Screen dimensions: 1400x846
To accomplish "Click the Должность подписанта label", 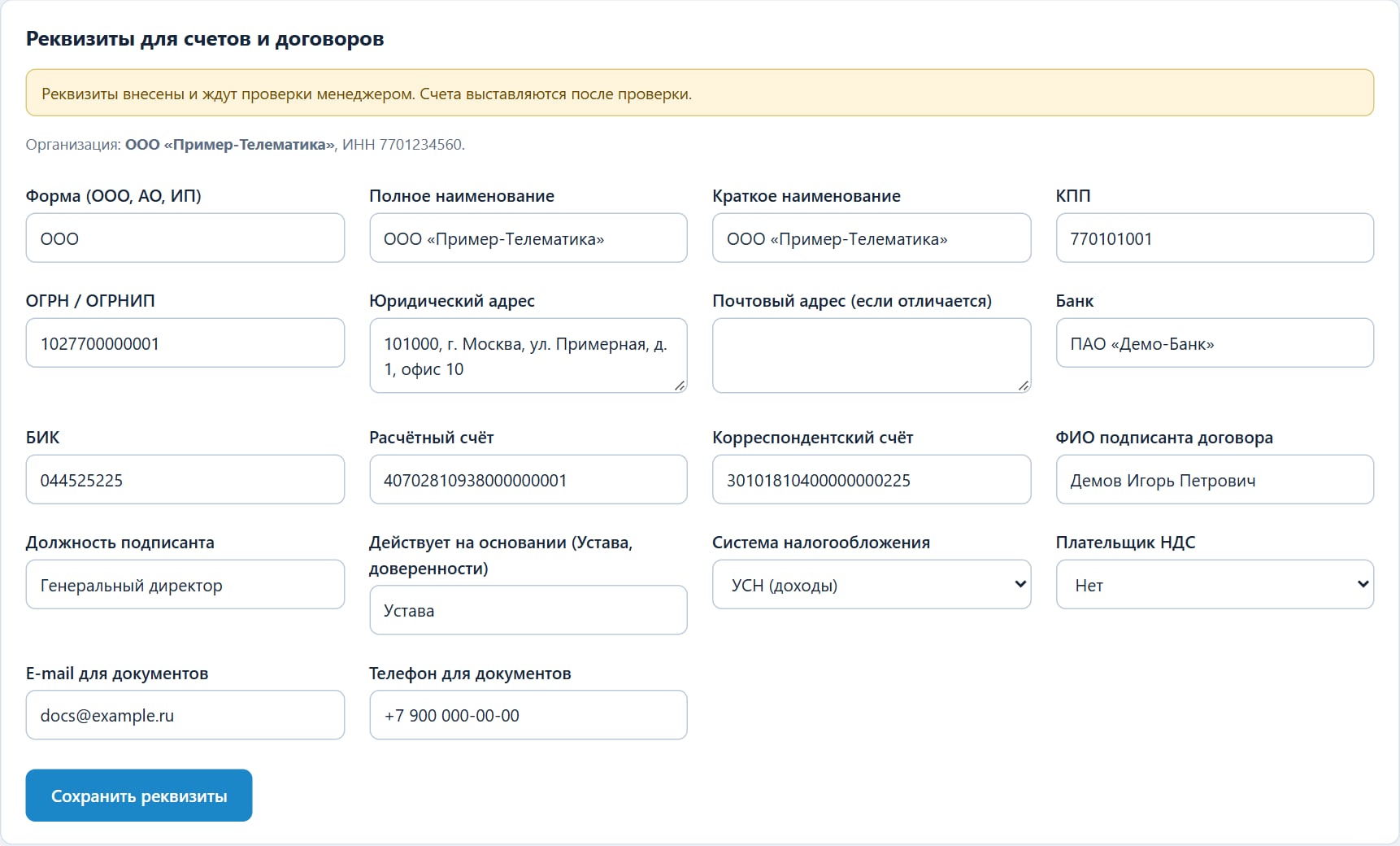I will pyautogui.click(x=120, y=543).
